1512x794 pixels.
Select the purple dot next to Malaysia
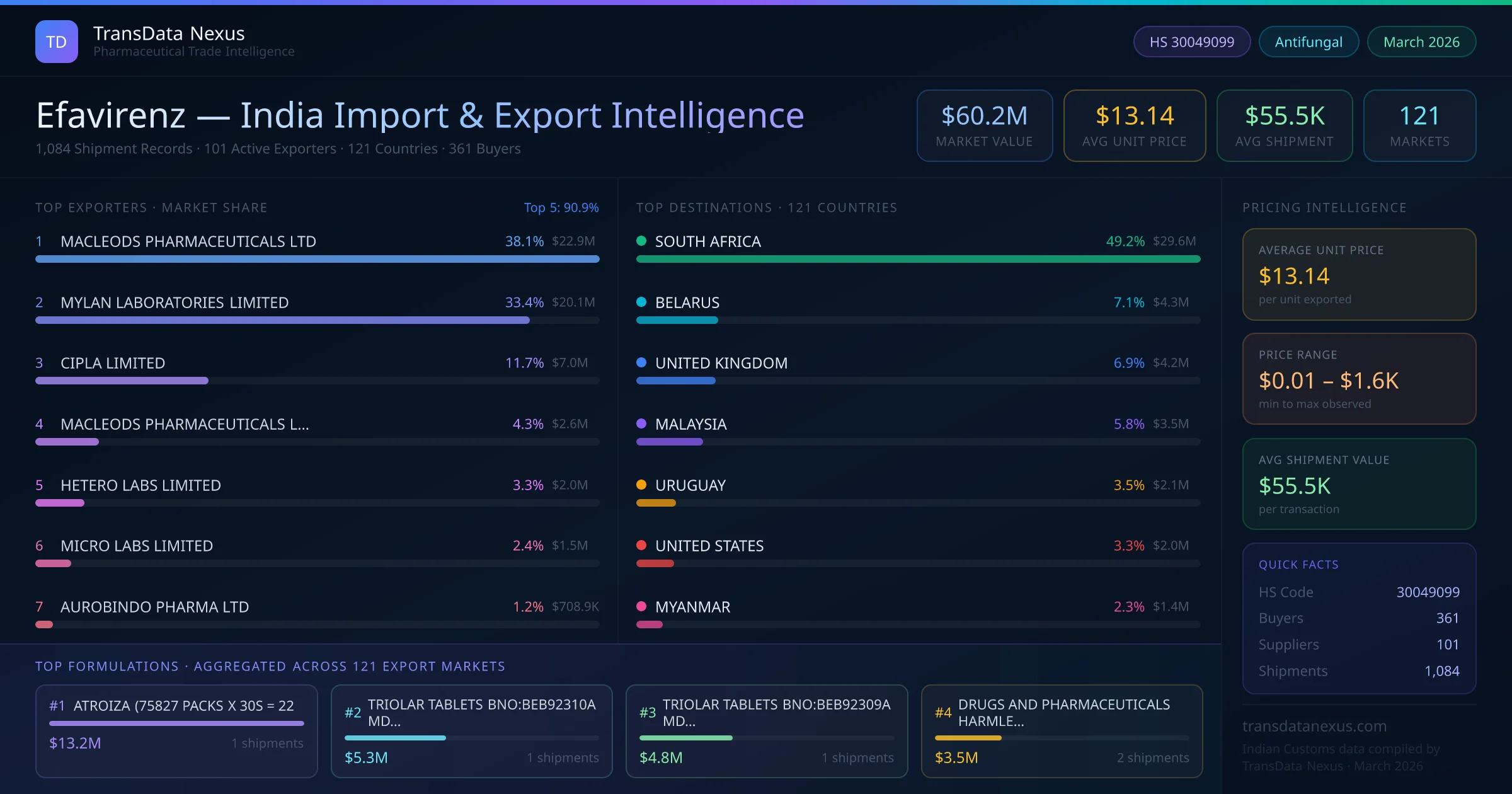pos(641,423)
